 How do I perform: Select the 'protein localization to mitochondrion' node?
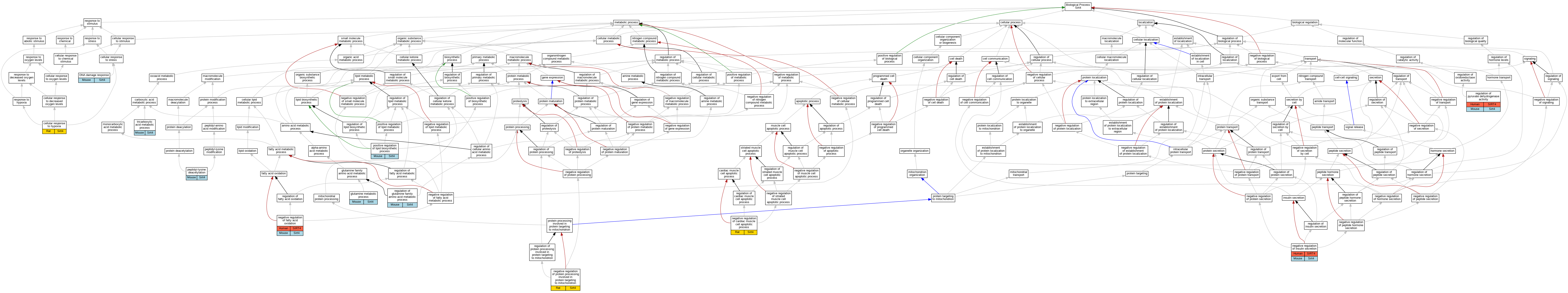coord(990,127)
